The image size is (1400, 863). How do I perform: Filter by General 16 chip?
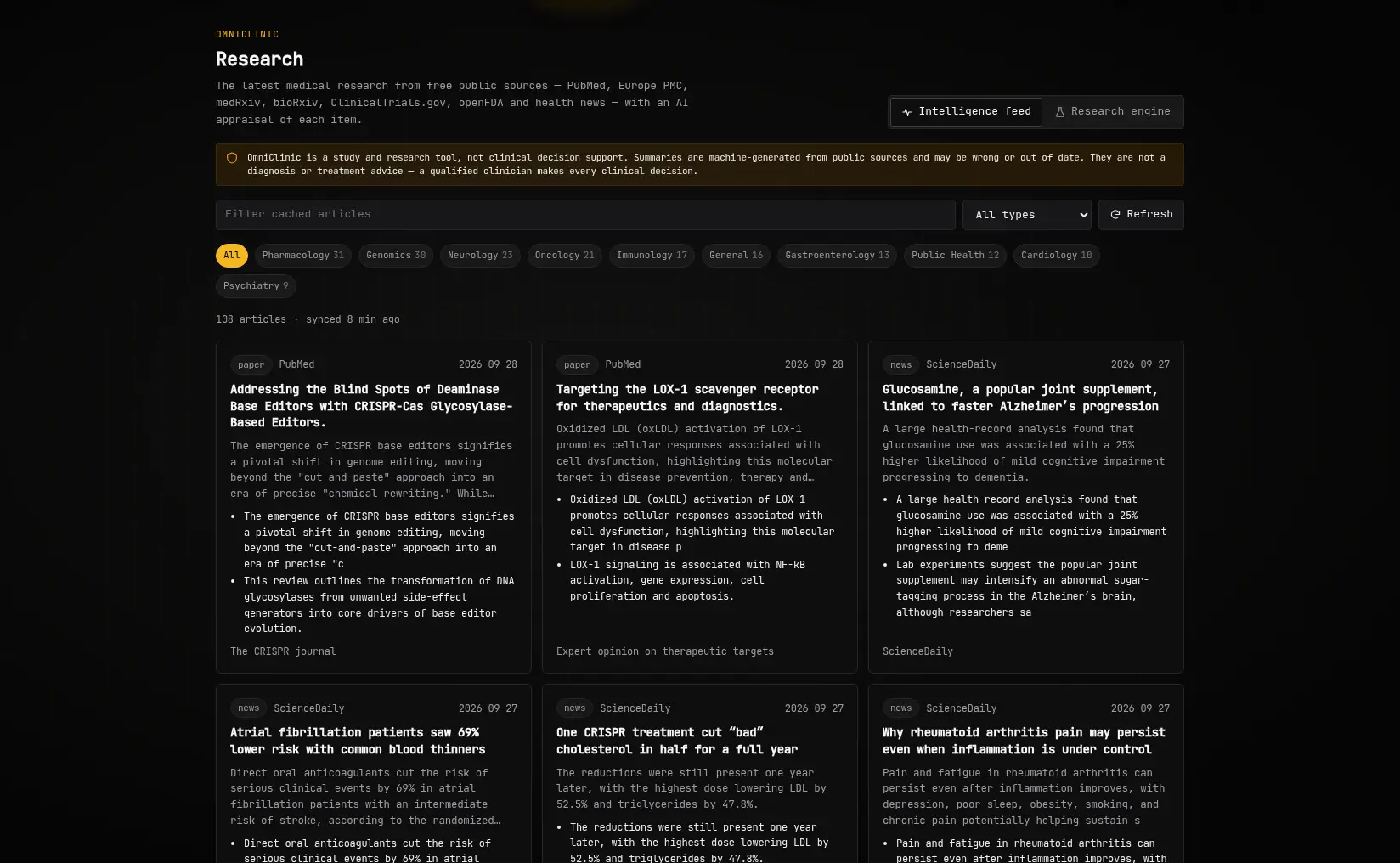[736, 256]
